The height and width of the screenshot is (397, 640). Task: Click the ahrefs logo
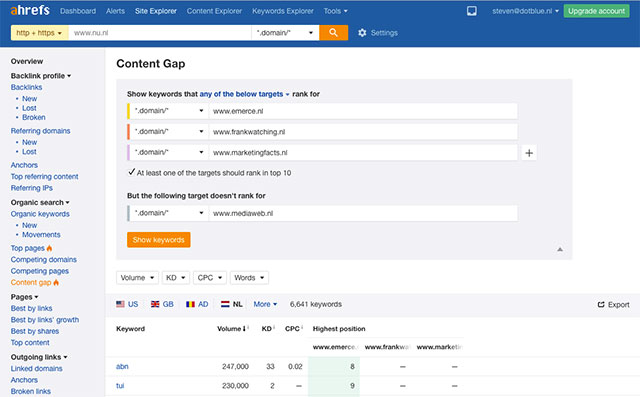(30, 10)
